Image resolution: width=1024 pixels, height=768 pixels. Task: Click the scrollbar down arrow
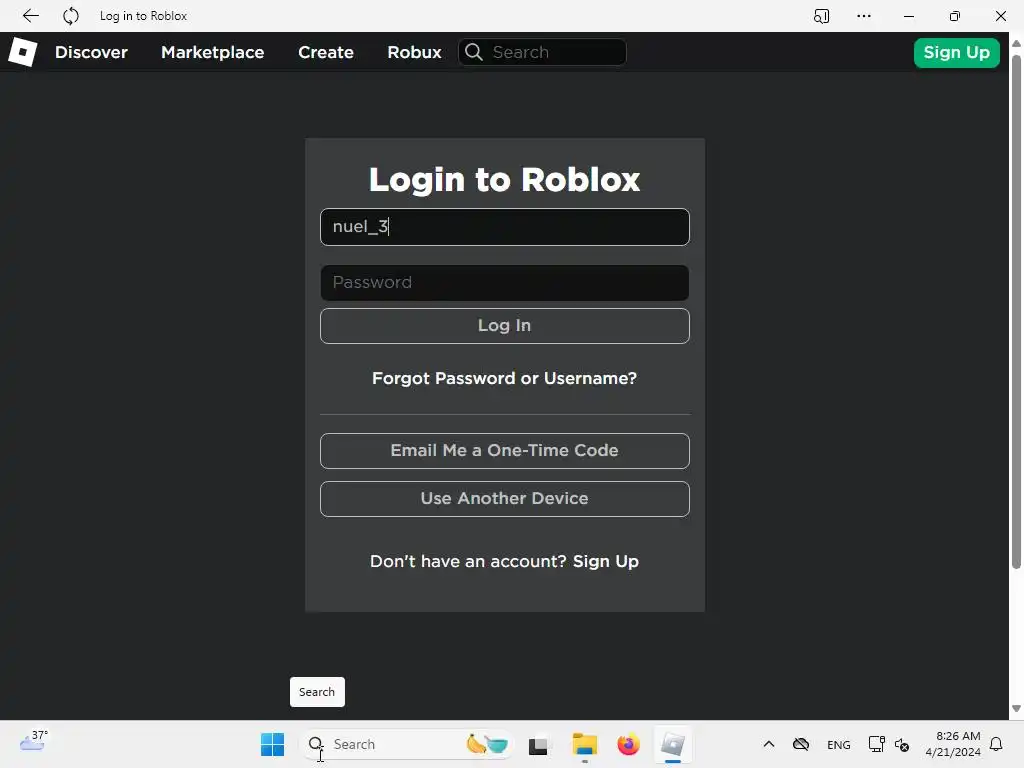coord(1016,709)
